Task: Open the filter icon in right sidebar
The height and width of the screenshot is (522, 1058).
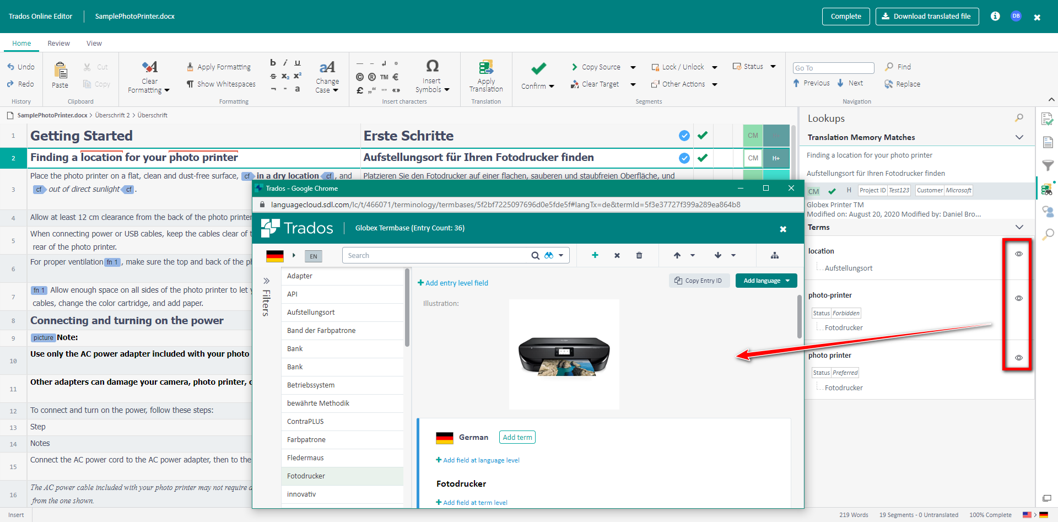Action: [1047, 165]
